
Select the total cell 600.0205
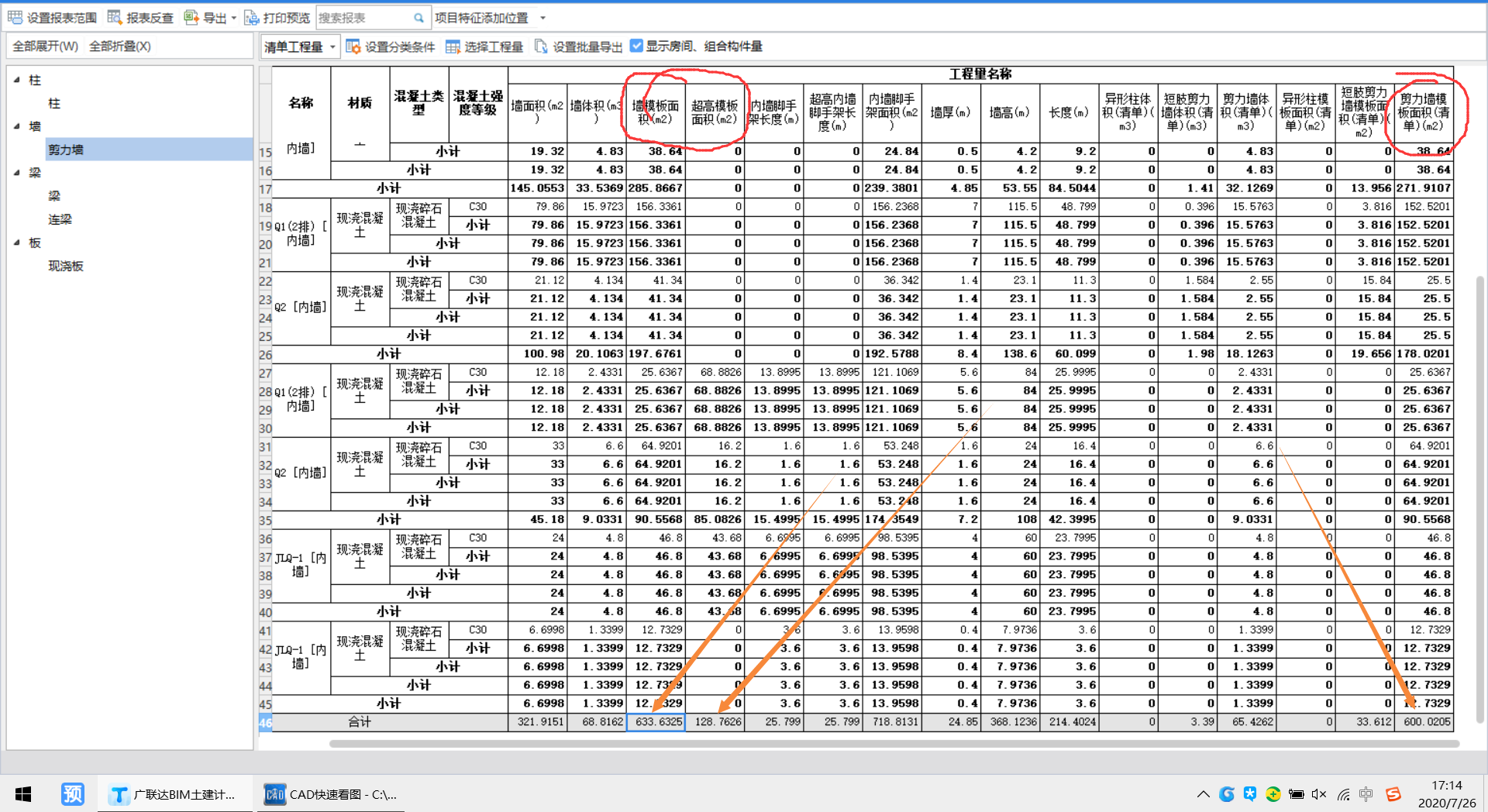1424,722
